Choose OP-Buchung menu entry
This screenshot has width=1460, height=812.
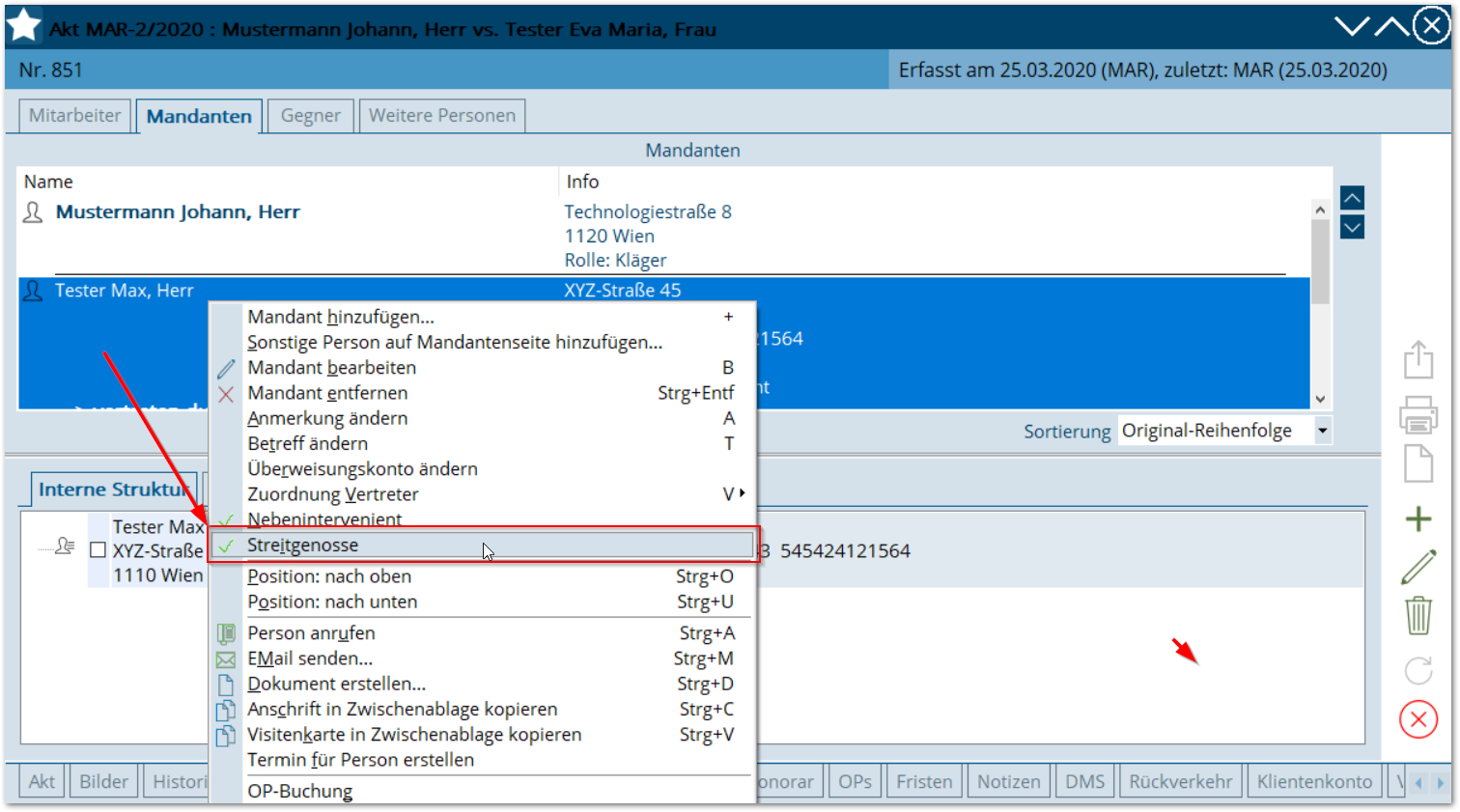(483, 791)
